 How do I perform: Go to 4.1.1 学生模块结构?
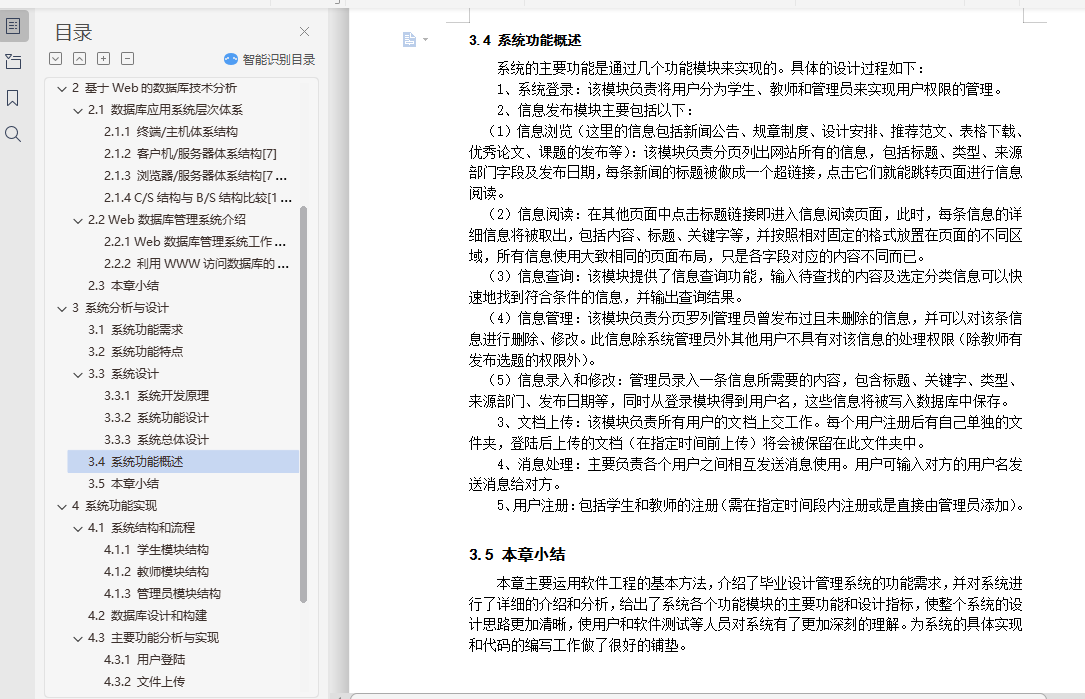(x=156, y=550)
